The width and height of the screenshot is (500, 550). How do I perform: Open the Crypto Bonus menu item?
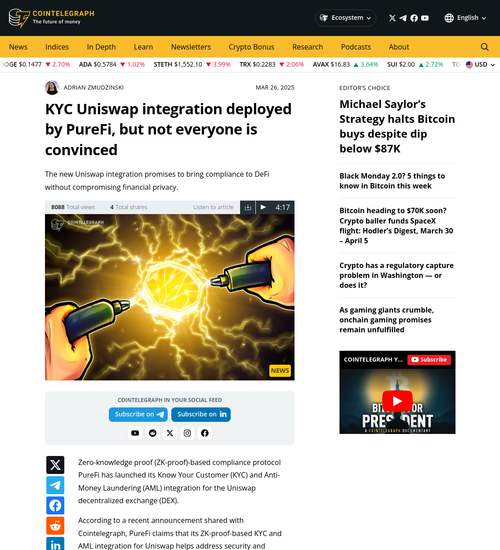point(251,47)
